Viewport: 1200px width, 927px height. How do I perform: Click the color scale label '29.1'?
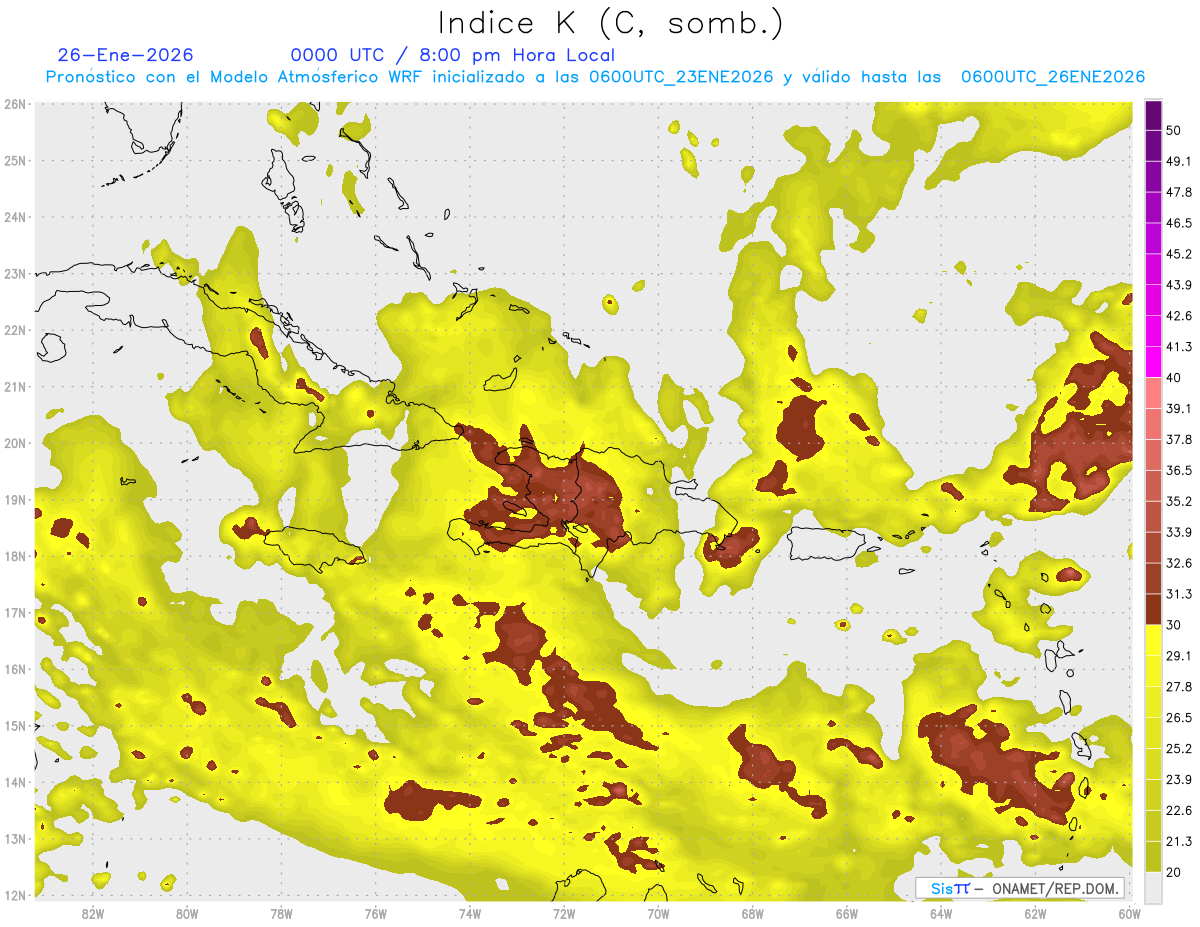click(1178, 655)
